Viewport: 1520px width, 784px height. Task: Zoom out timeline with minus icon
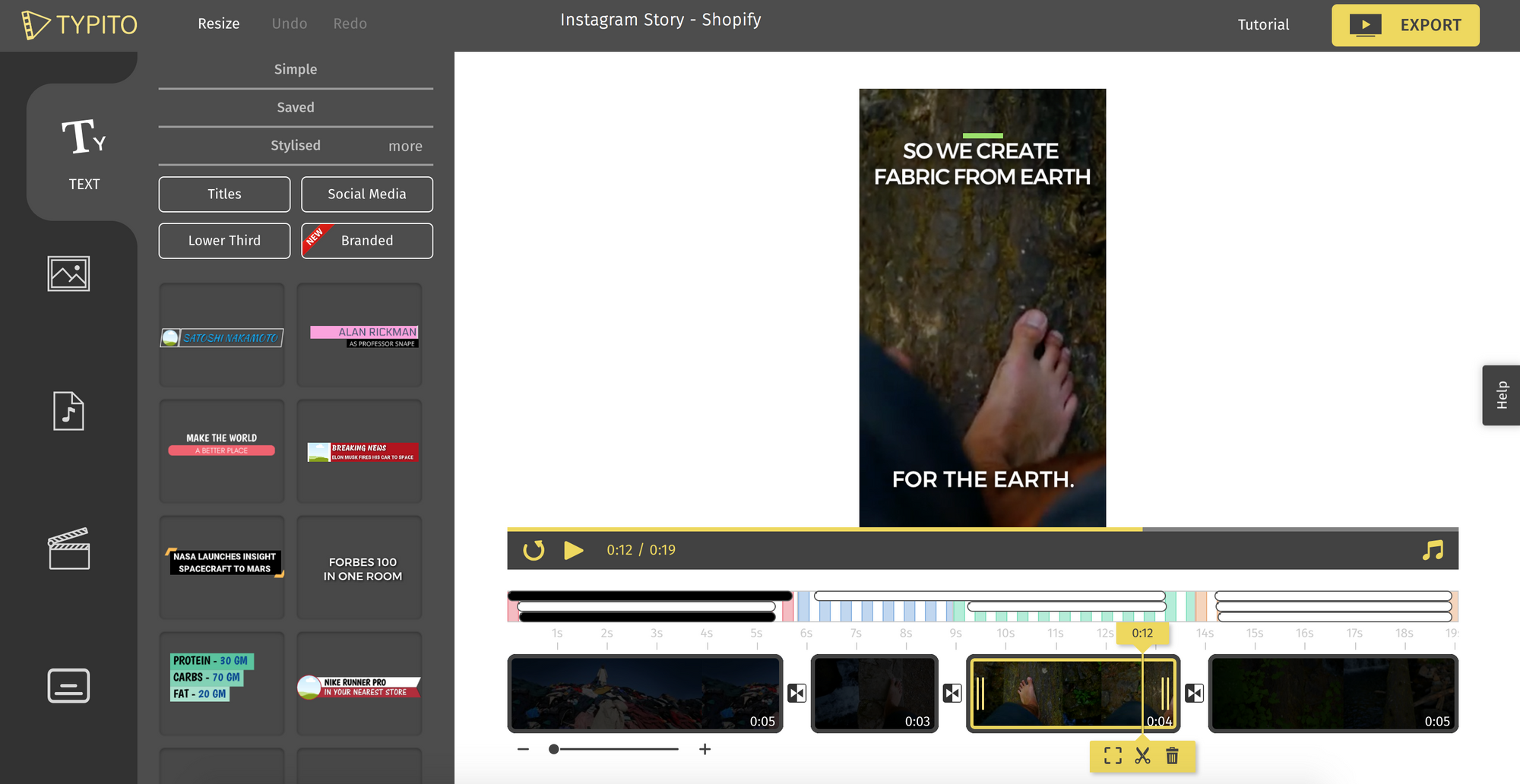pos(523,749)
